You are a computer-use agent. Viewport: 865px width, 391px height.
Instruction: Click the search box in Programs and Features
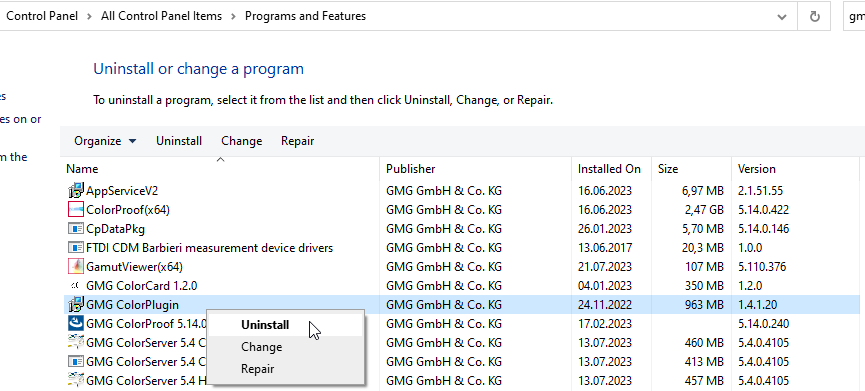[x=855, y=17]
